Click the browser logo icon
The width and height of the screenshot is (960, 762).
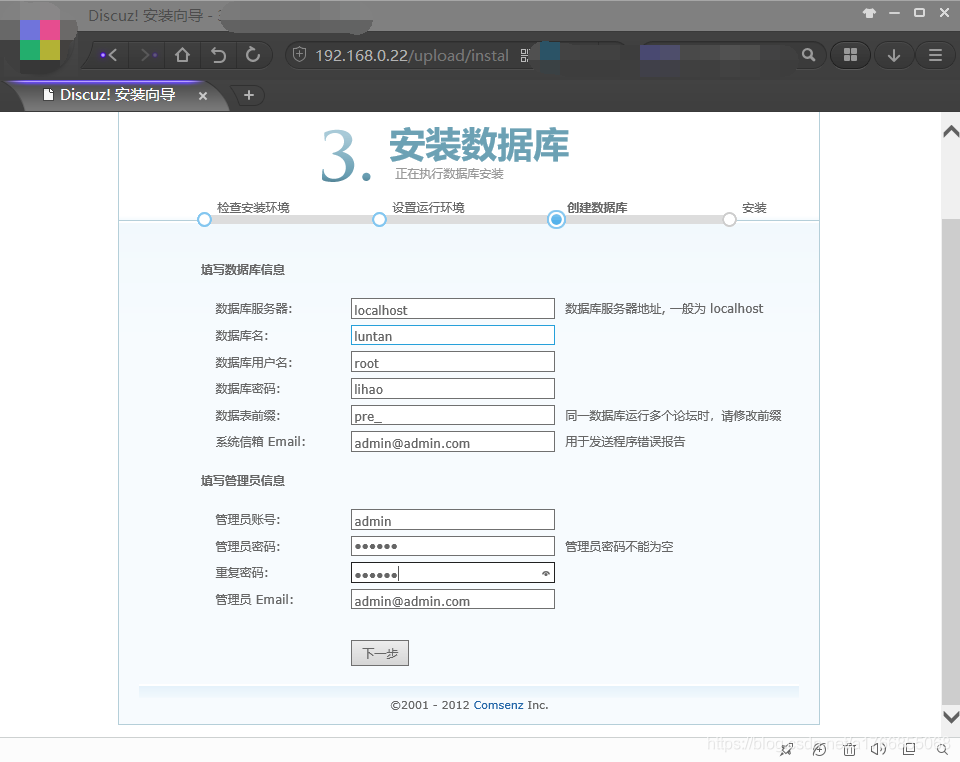(40, 40)
